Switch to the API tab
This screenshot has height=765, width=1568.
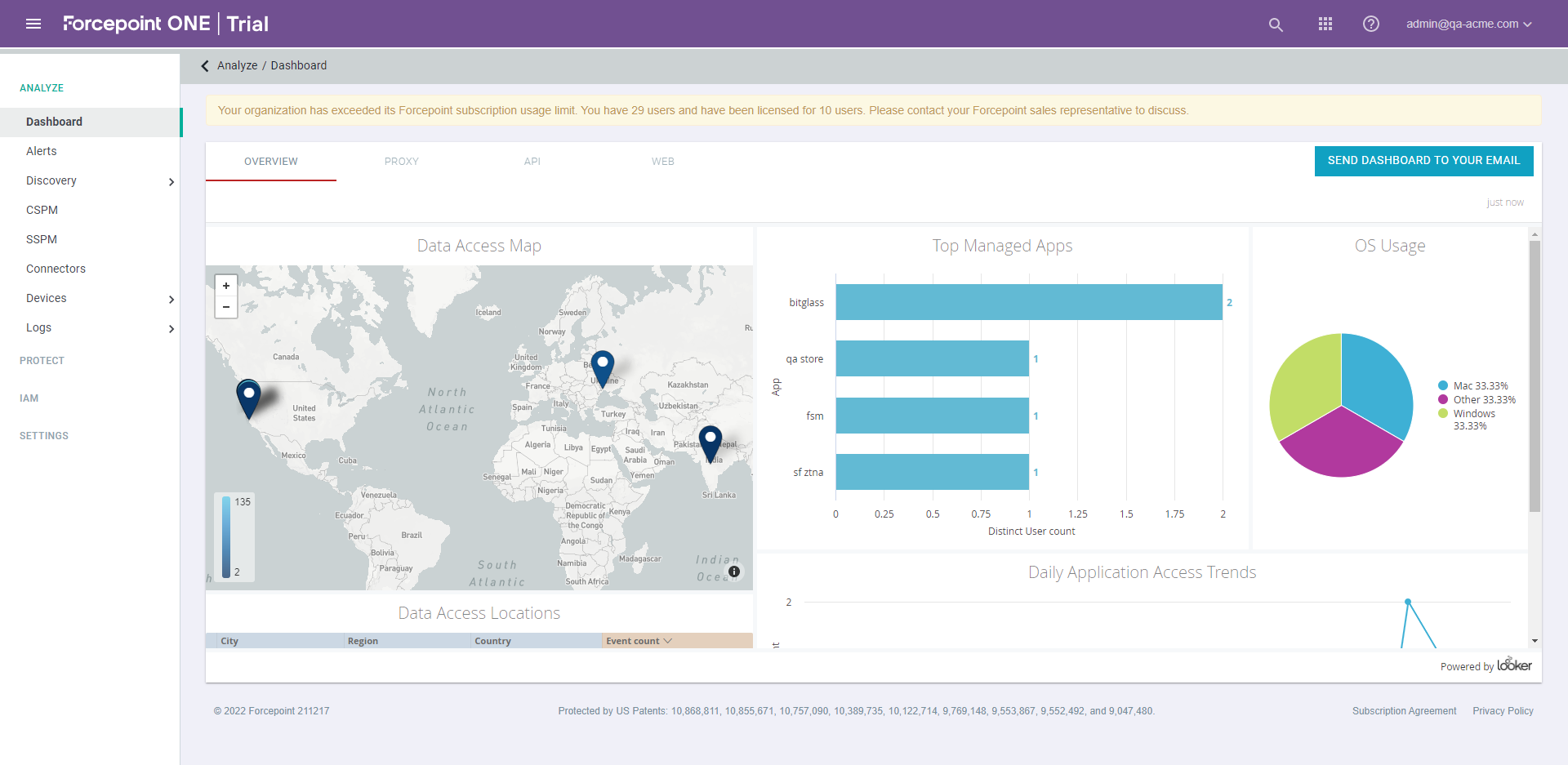coord(532,162)
